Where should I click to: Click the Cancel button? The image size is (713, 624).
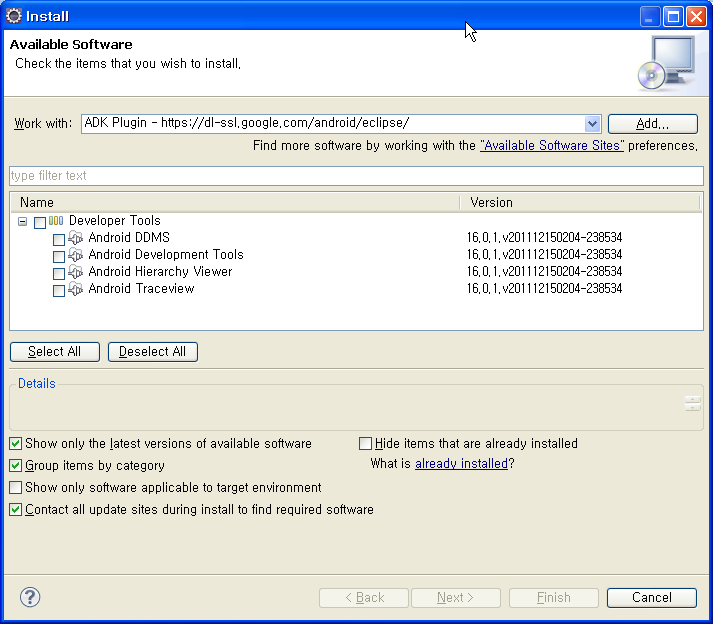coord(652,598)
